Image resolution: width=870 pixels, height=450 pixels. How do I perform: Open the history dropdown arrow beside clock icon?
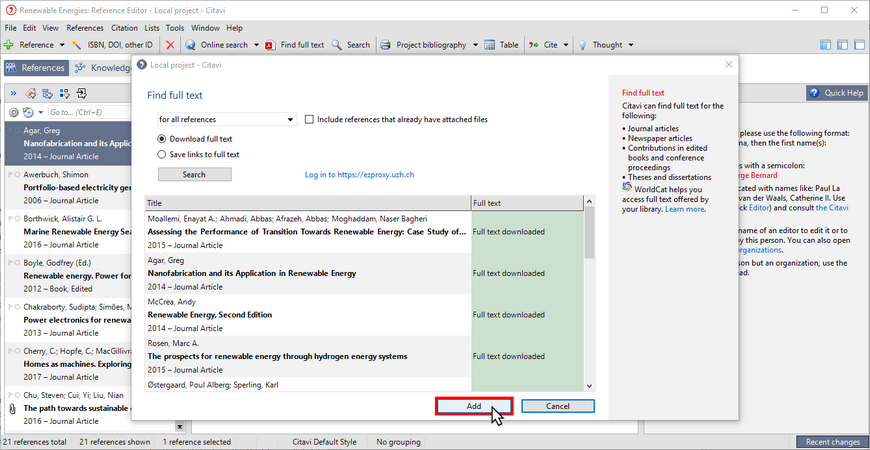(x=41, y=113)
